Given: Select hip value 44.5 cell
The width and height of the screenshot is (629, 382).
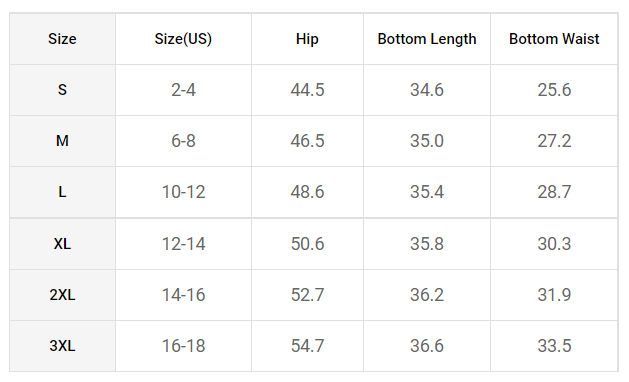Looking at the screenshot, I should [x=307, y=90].
